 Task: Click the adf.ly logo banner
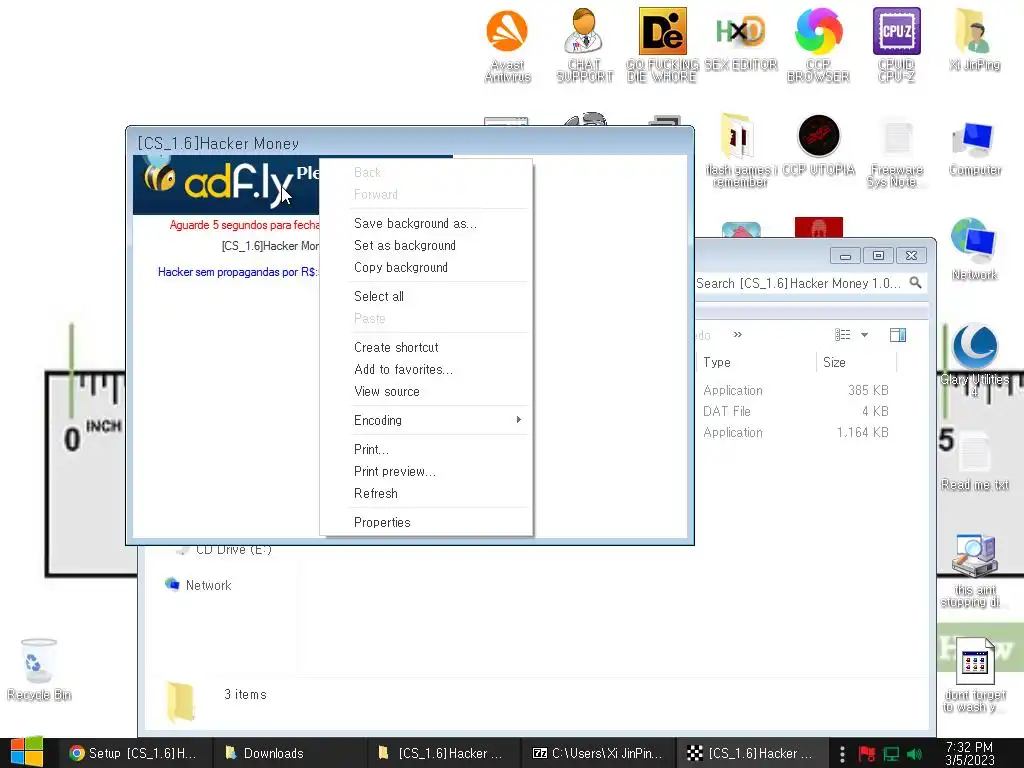[x=226, y=185]
